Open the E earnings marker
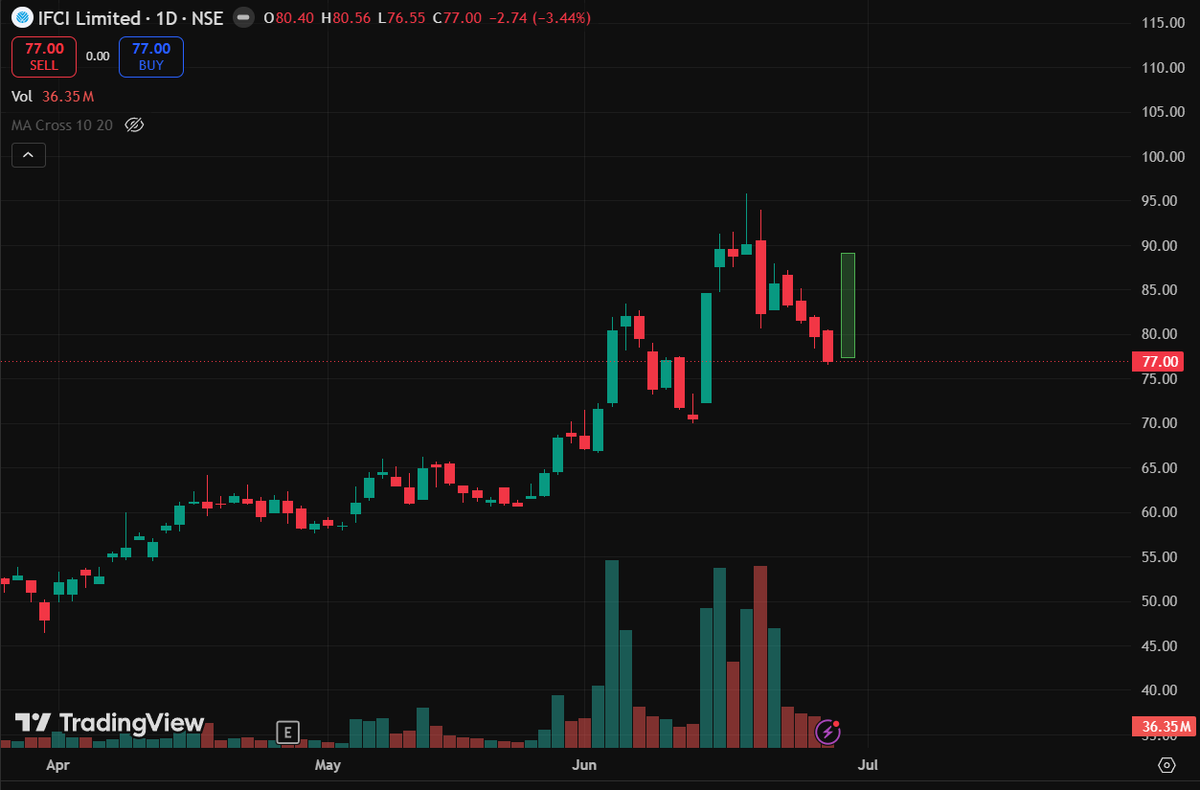The image size is (1200, 790). tap(288, 732)
